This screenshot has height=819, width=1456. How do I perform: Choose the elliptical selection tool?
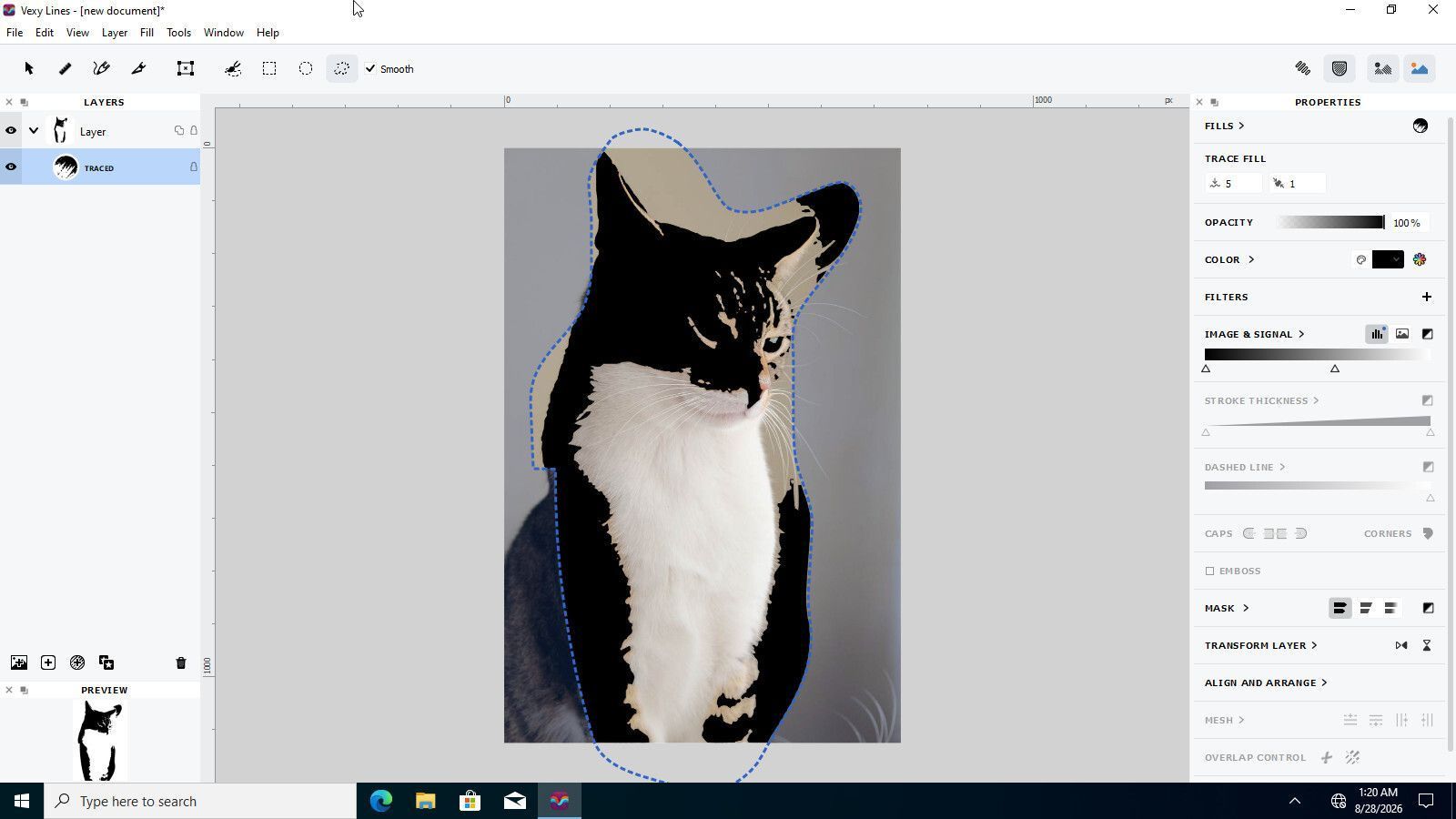coord(306,68)
